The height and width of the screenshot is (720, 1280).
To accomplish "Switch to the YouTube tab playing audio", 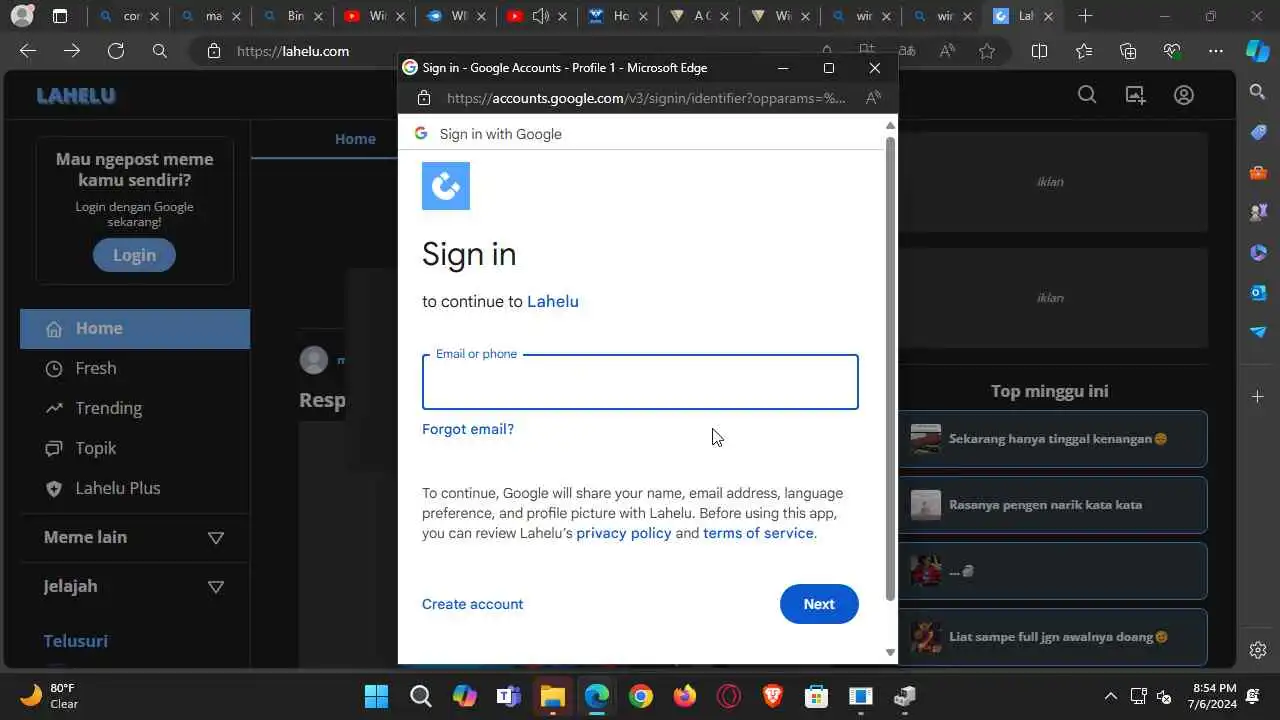I will 539,16.
